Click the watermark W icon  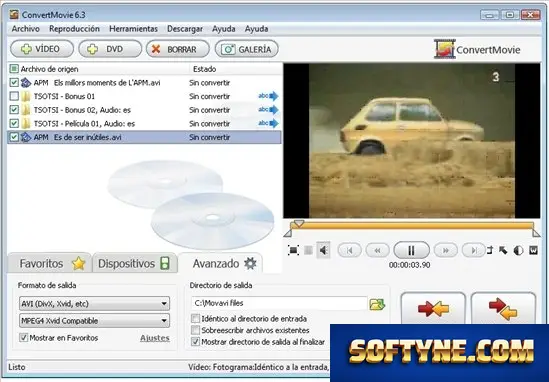(533, 250)
